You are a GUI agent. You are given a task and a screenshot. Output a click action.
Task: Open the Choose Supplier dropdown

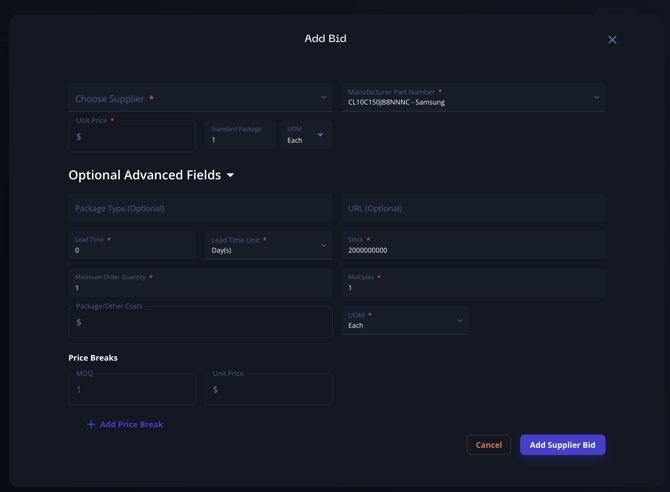coord(200,98)
